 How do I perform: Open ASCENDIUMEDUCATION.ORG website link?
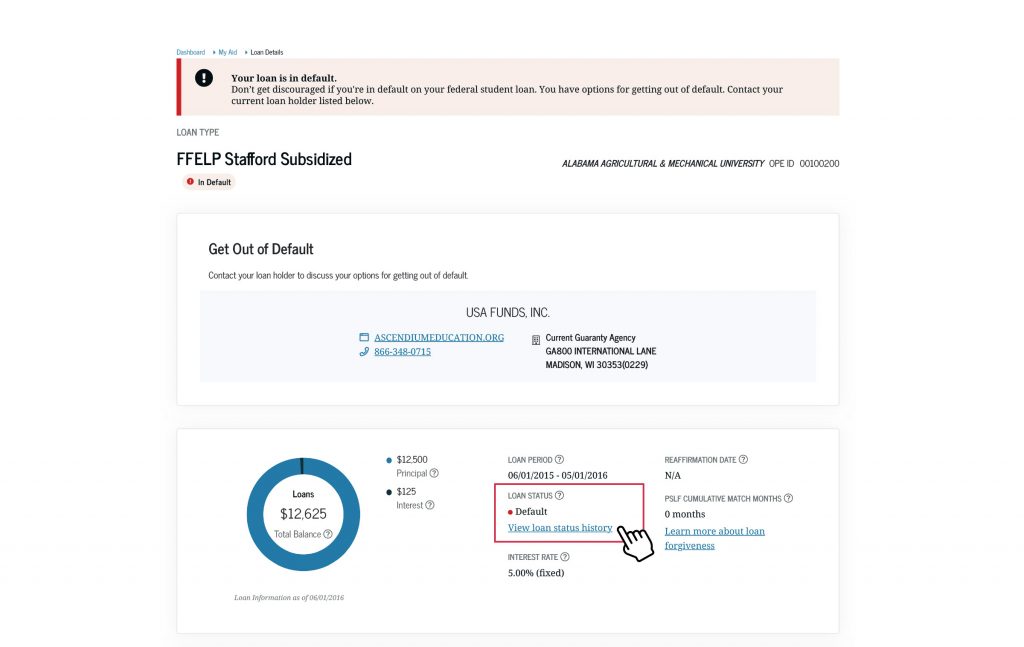coord(438,337)
